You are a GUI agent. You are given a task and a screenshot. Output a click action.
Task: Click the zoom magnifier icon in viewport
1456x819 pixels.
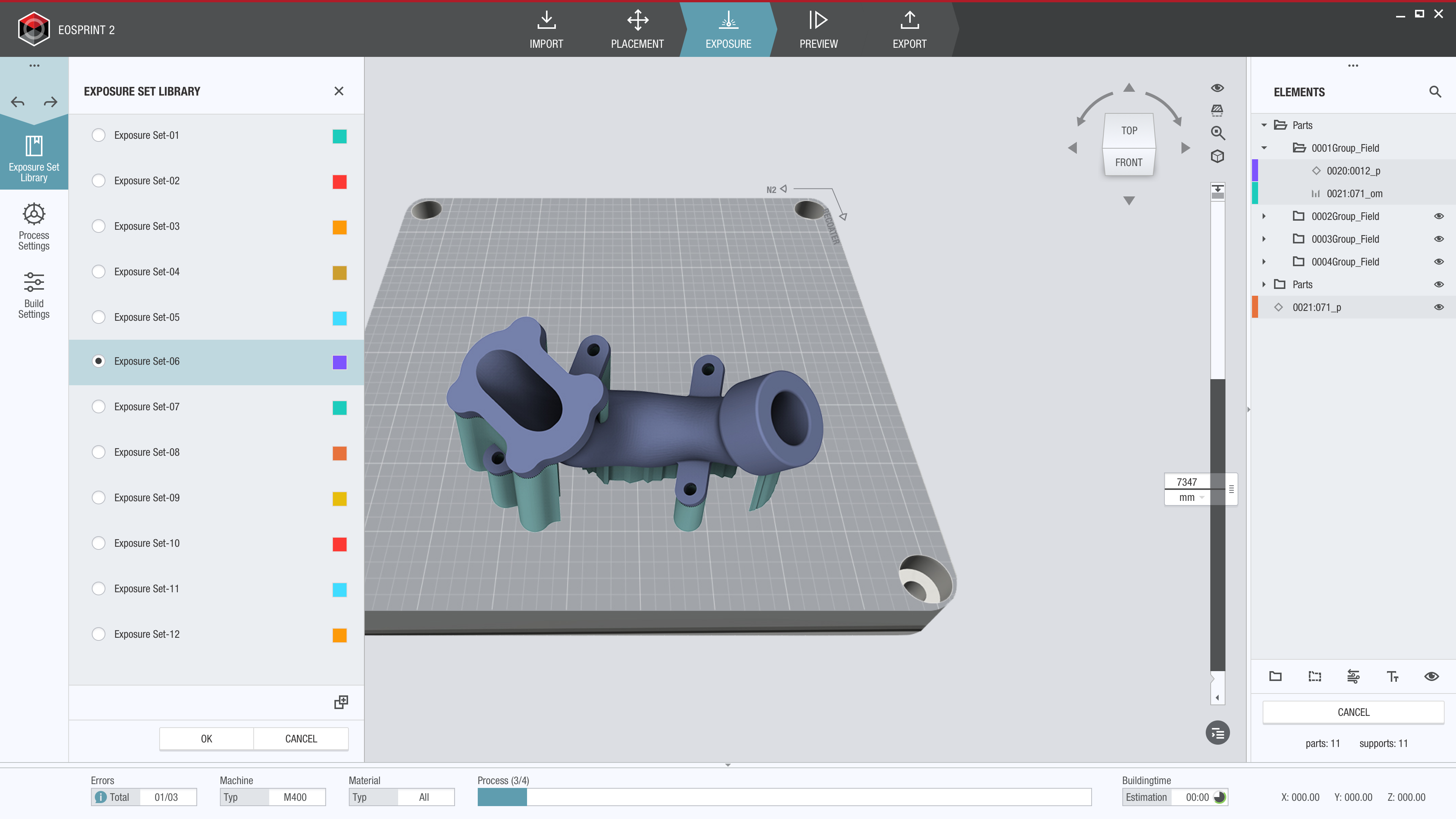click(x=1218, y=133)
